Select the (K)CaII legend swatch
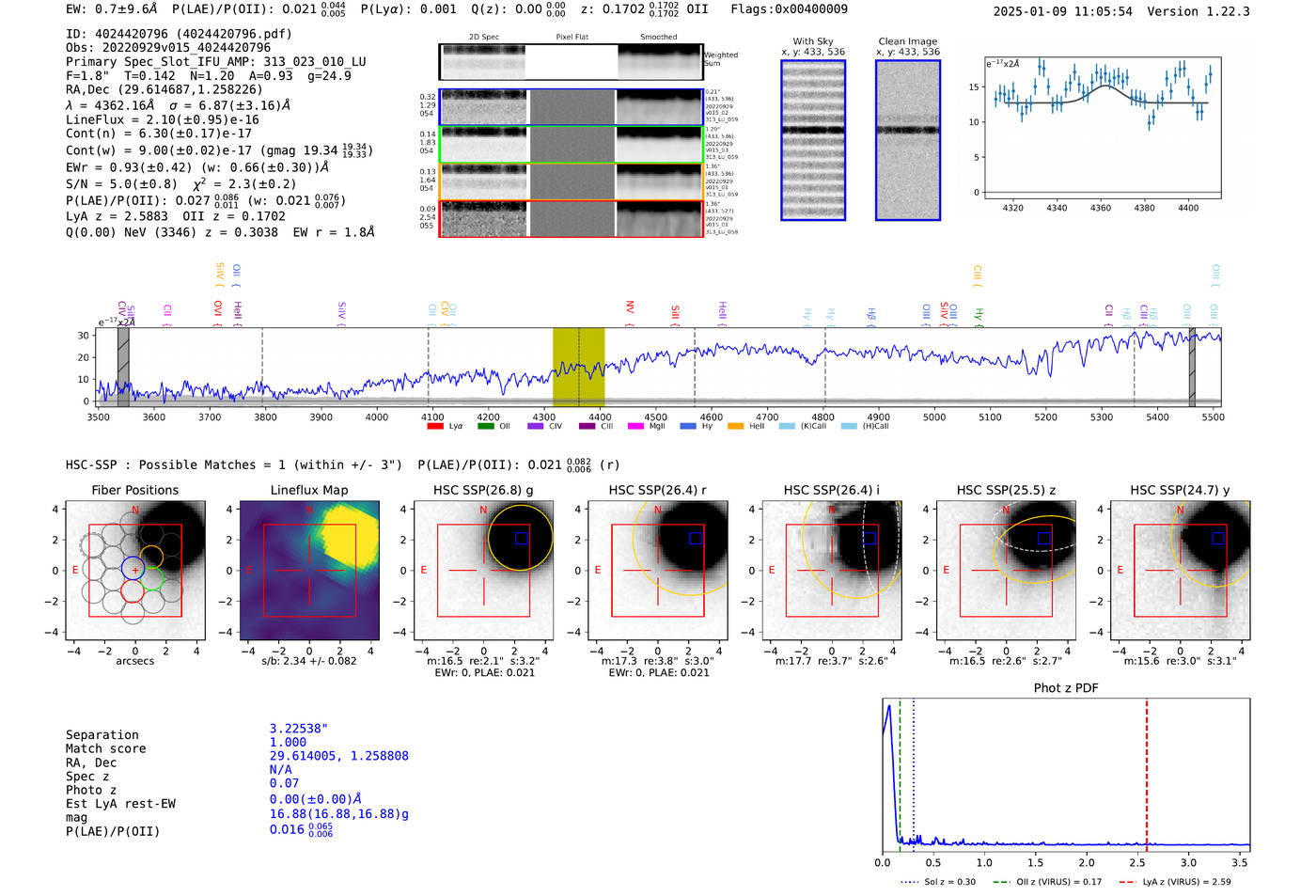The height and width of the screenshot is (896, 1316). 785,426
